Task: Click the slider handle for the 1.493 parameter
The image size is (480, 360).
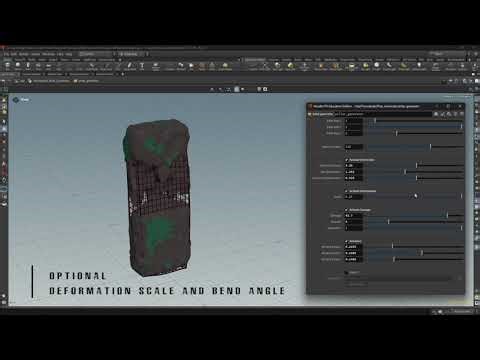Action: 405,172
